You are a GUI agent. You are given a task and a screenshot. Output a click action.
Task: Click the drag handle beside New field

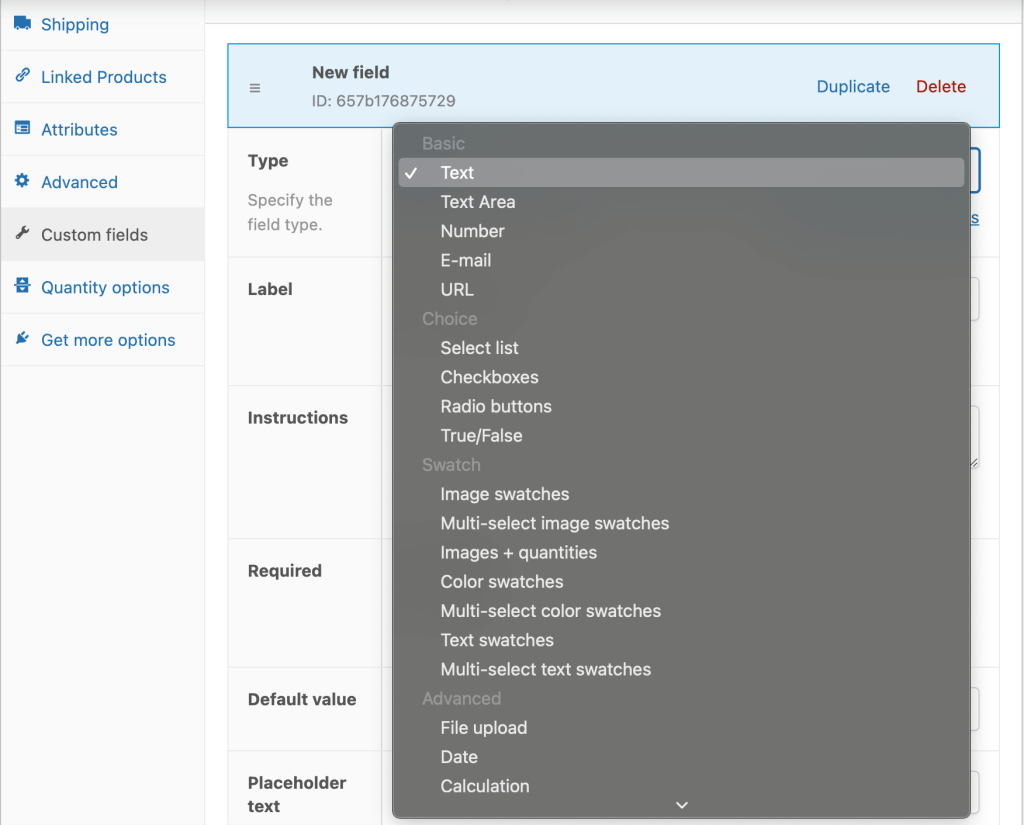coord(255,87)
